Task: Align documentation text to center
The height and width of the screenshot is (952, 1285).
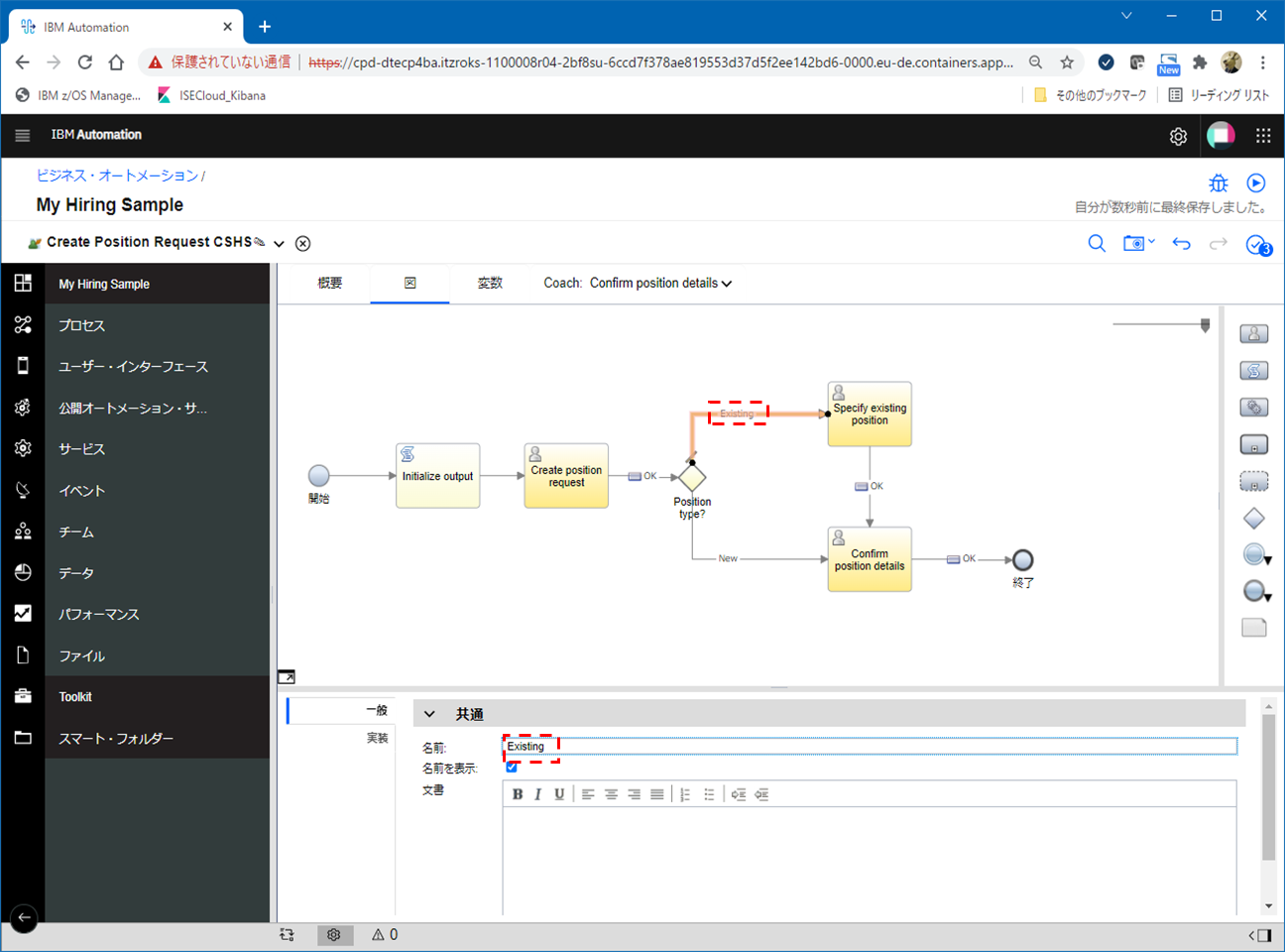Action: (611, 794)
